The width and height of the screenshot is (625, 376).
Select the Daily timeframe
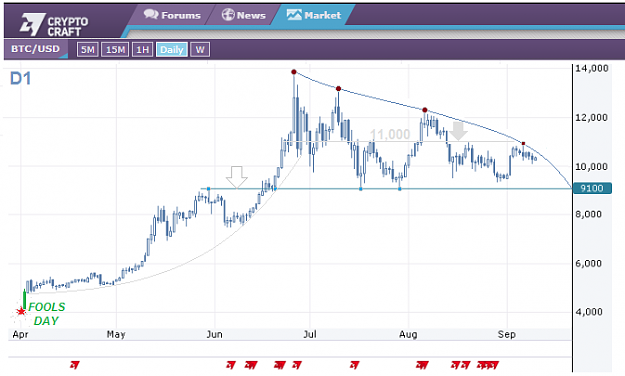click(x=172, y=50)
